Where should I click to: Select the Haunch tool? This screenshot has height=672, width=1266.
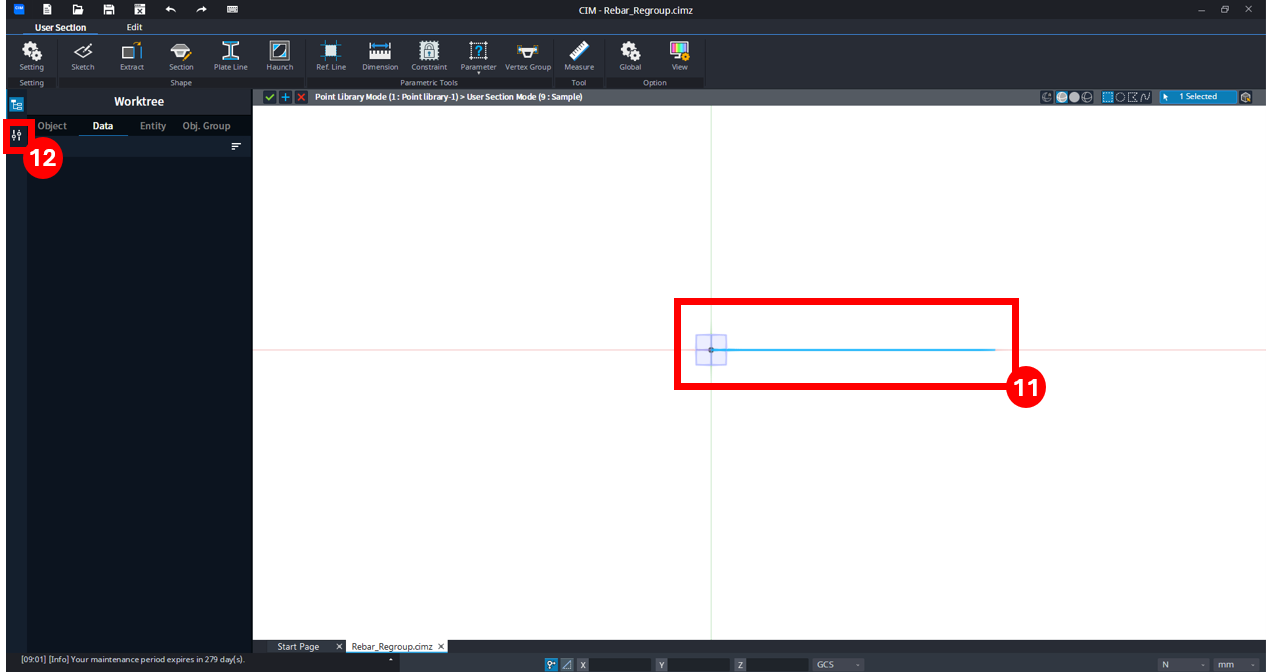(280, 55)
